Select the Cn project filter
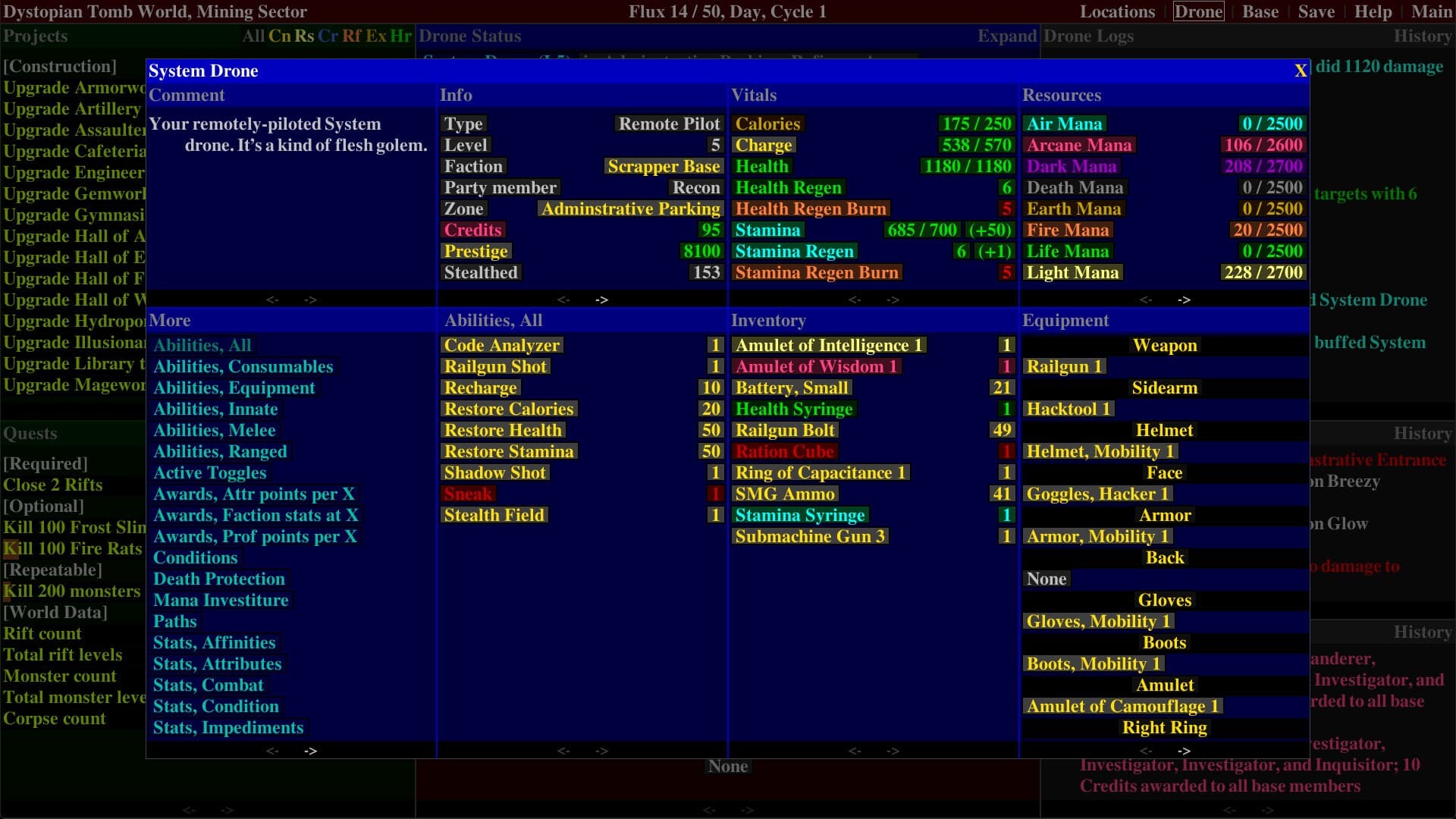Screen dimensions: 1456x819 pos(279,36)
